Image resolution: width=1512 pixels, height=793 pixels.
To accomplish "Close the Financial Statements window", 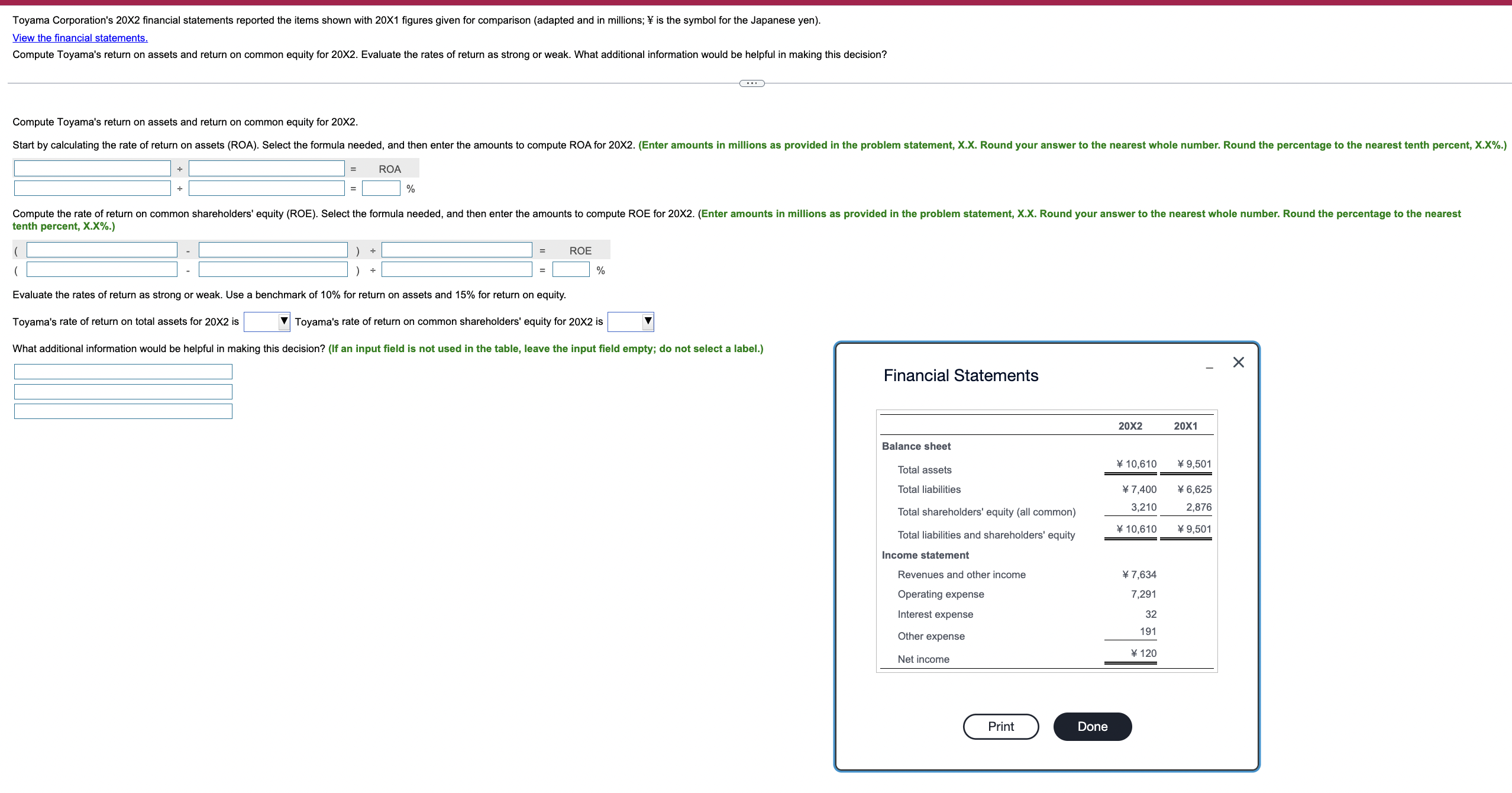I will point(1238,362).
